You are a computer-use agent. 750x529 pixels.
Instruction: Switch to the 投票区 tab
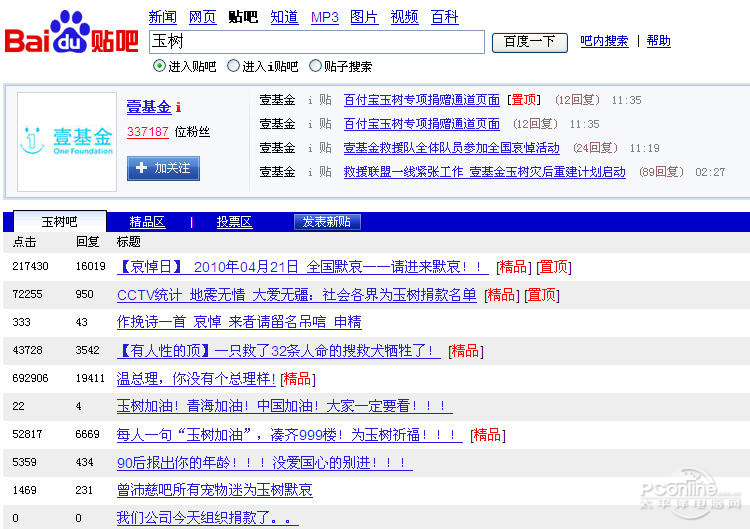pyautogui.click(x=234, y=222)
